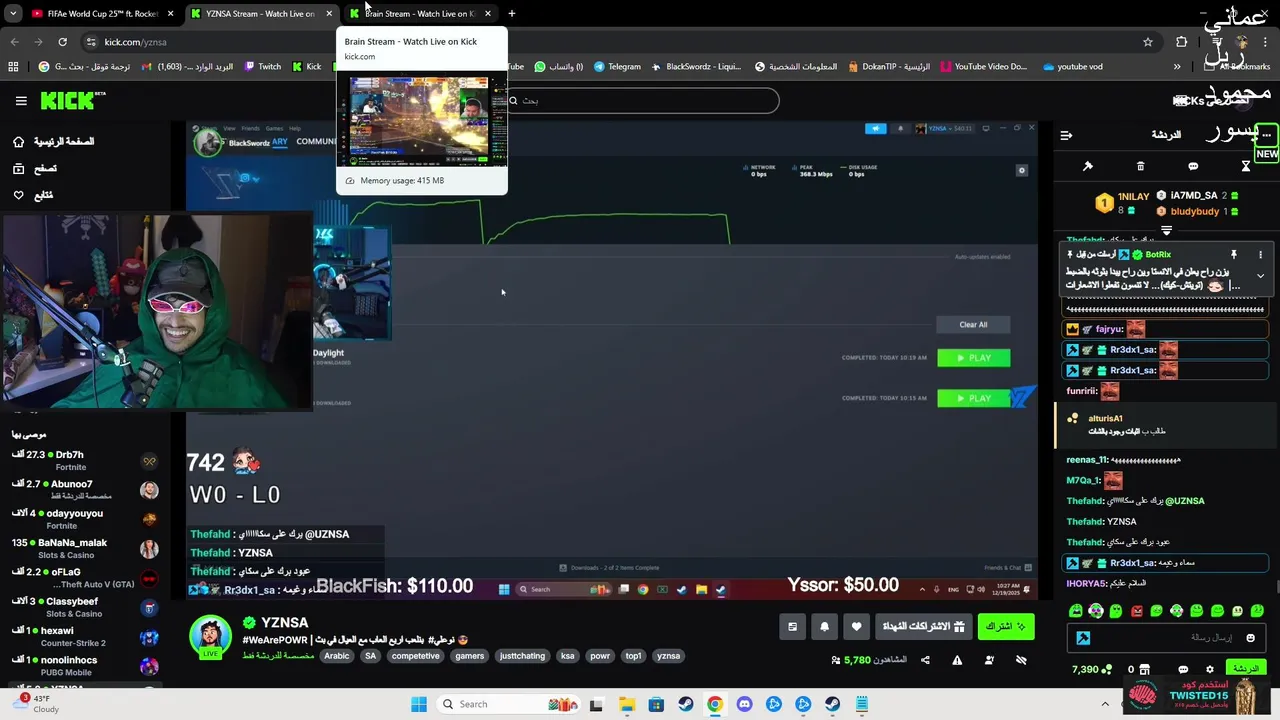Open Chrome from the taskbar
The image size is (1280, 720).
pyautogui.click(x=714, y=704)
